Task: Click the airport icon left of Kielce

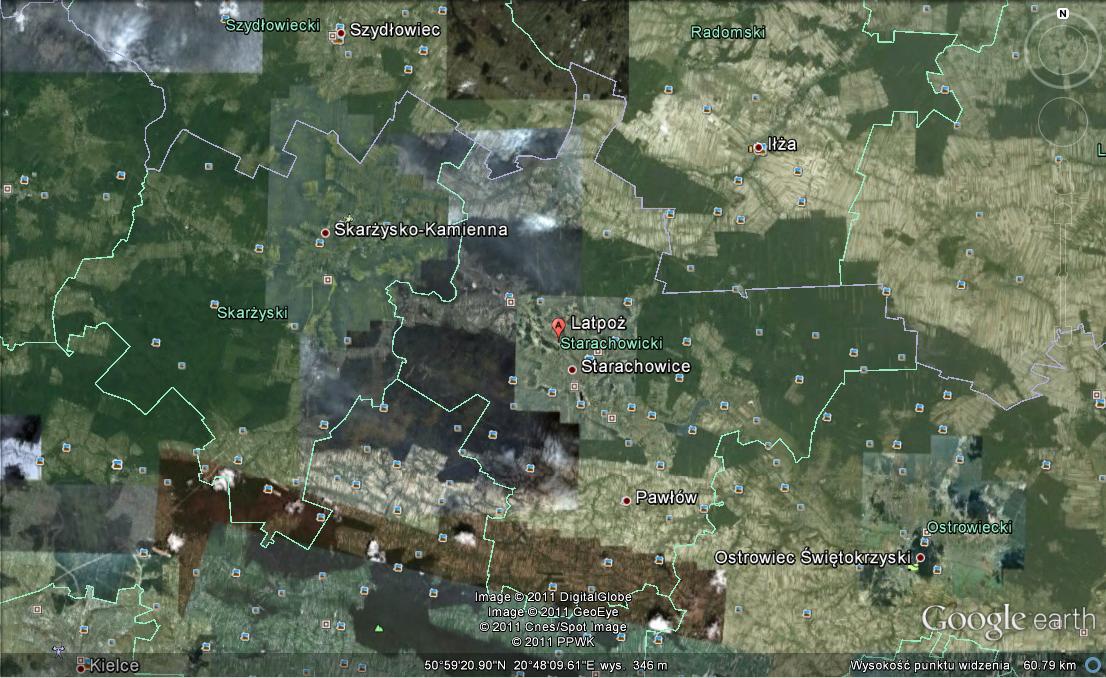Action: coord(59,651)
